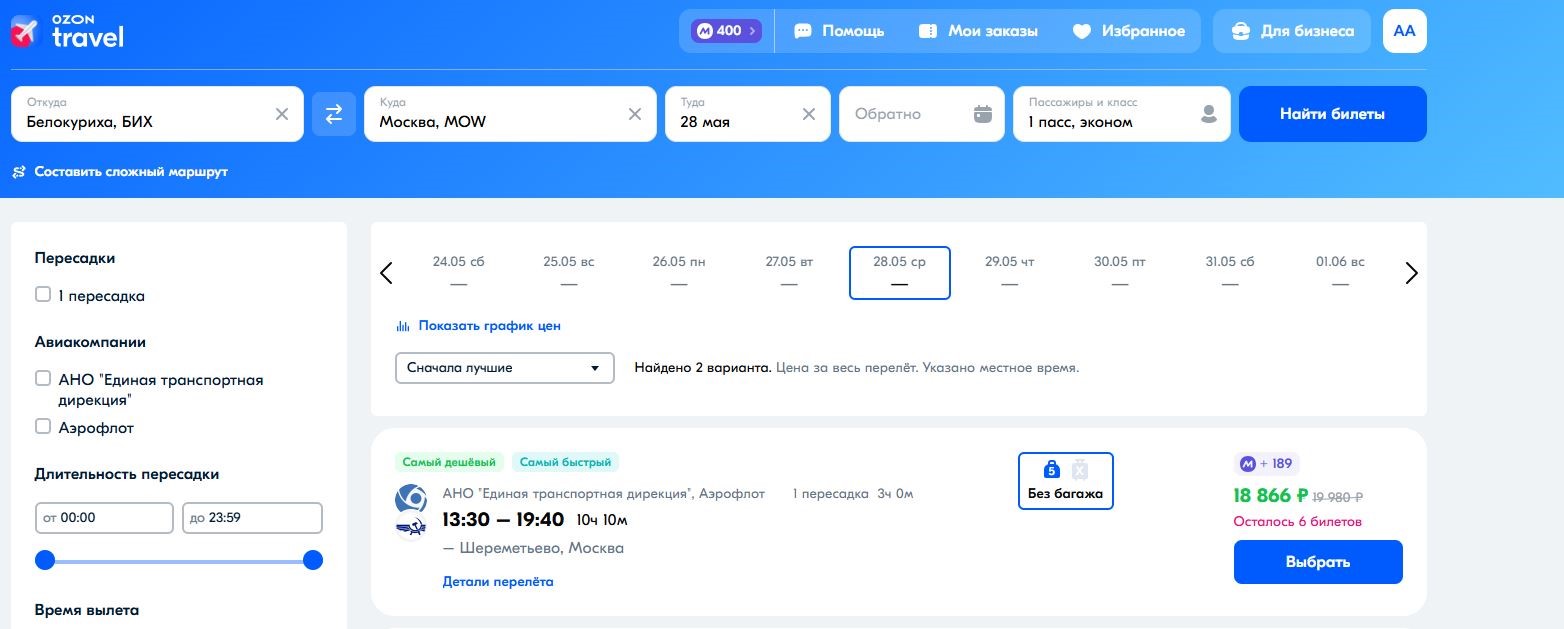The height and width of the screenshot is (629, 1564).
Task: Show earlier dates with left arrow
Action: [x=387, y=273]
